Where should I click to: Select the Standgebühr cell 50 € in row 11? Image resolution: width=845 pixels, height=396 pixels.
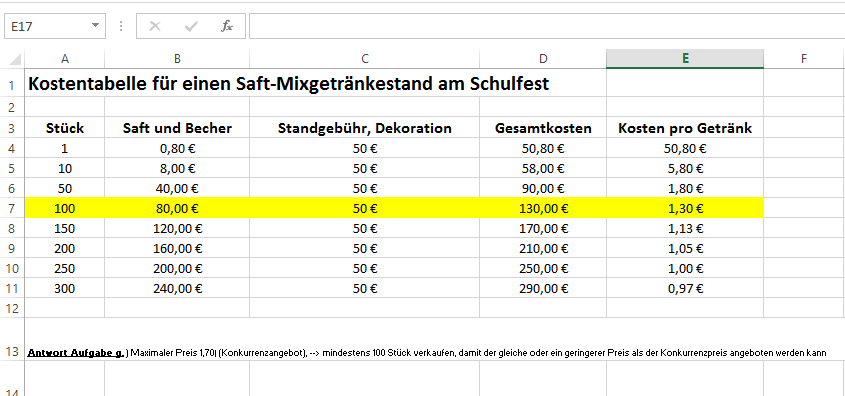(x=365, y=288)
